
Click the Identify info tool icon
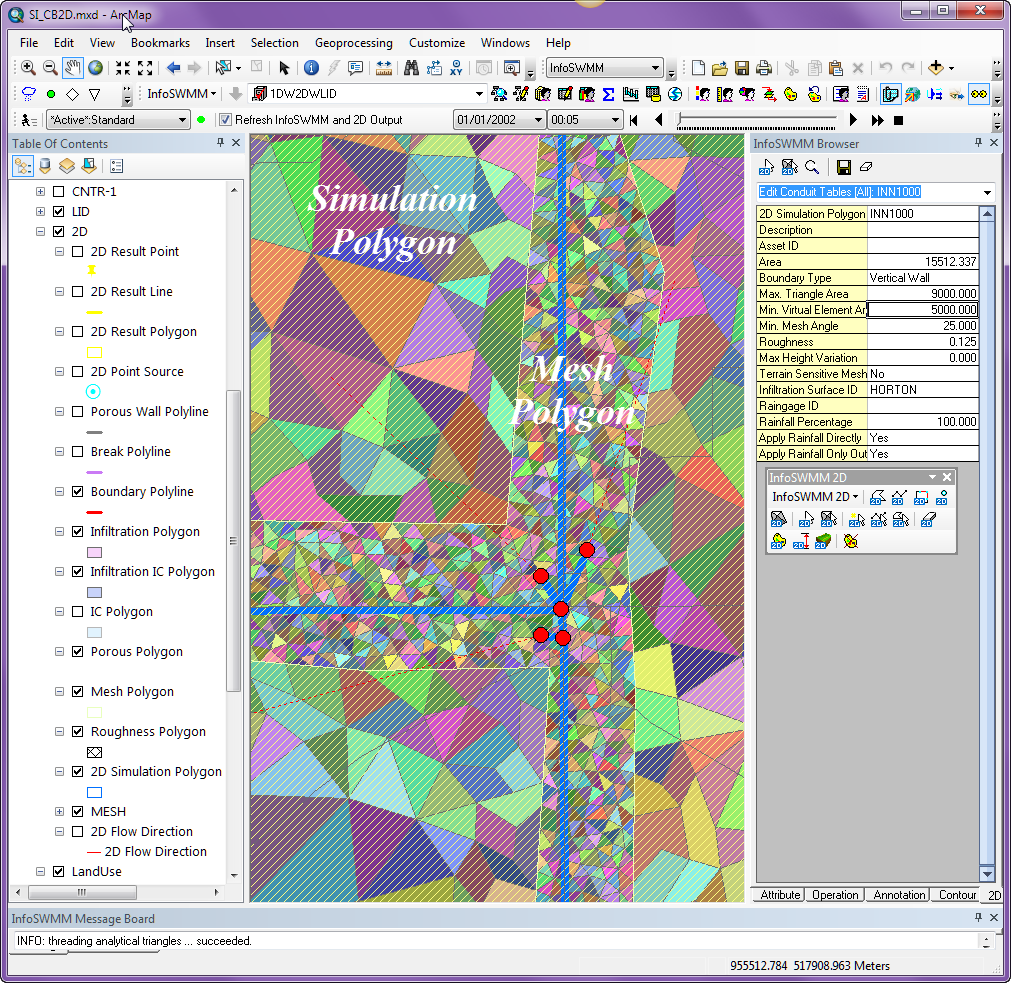311,68
